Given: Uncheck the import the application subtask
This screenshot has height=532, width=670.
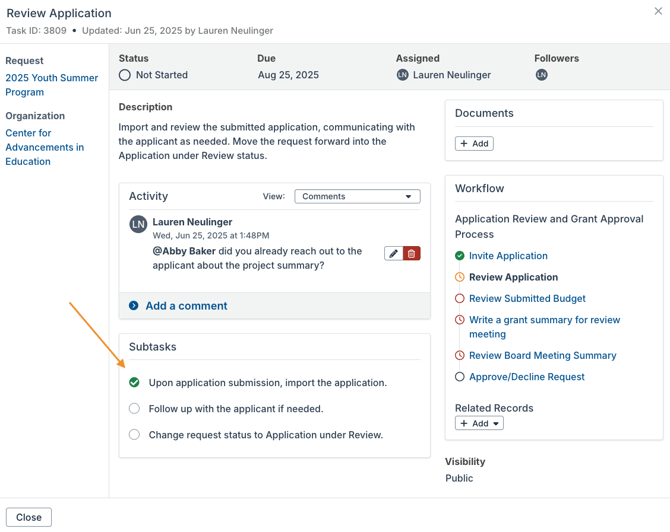Looking at the screenshot, I should click(x=134, y=383).
